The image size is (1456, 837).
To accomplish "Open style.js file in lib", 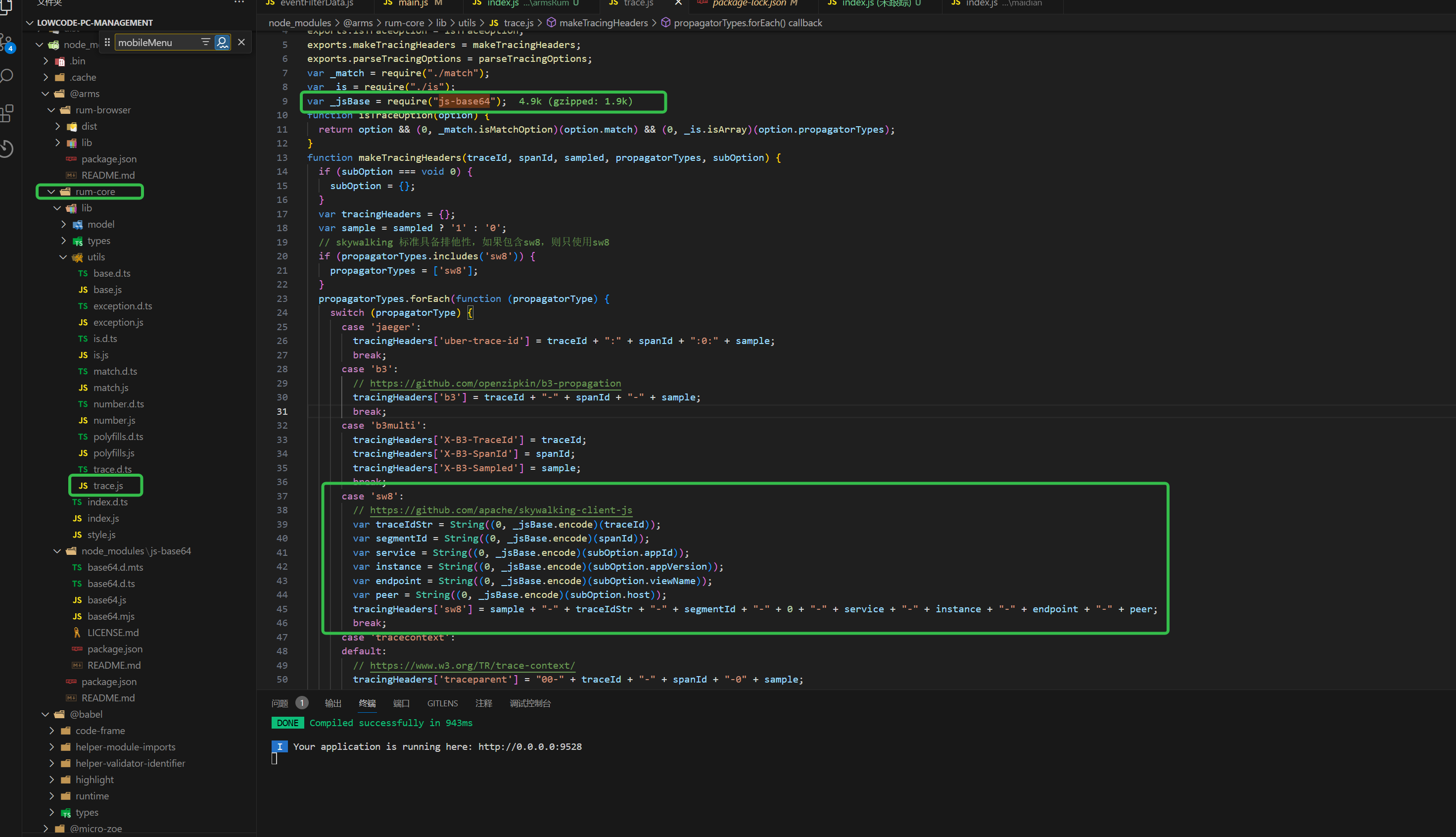I will (101, 535).
